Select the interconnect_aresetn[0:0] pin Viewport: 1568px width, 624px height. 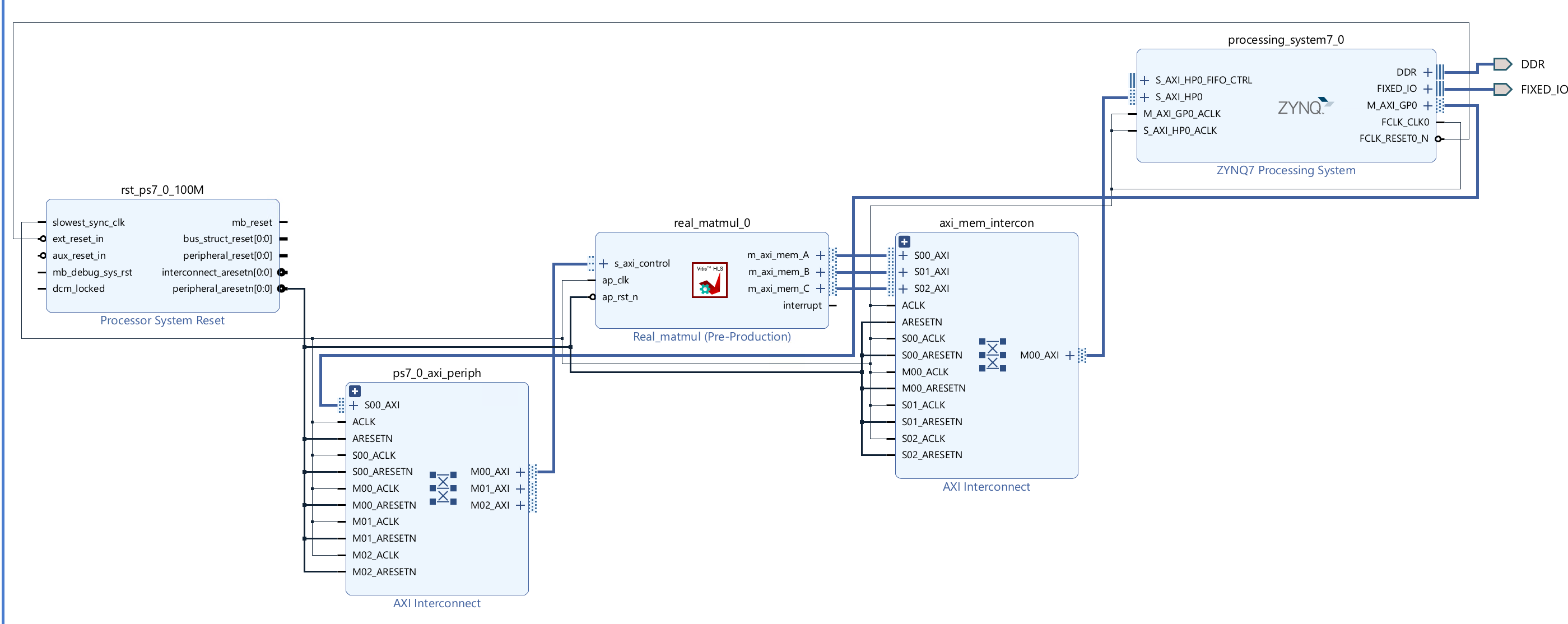217,273
